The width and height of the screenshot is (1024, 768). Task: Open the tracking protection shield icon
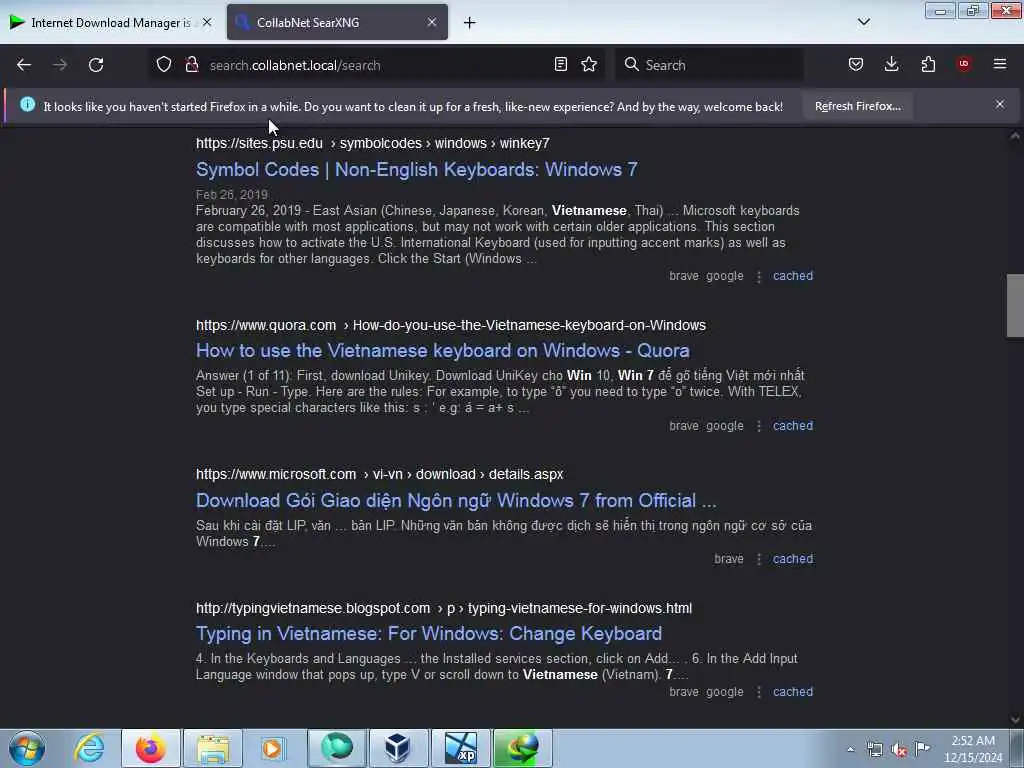pos(164,65)
